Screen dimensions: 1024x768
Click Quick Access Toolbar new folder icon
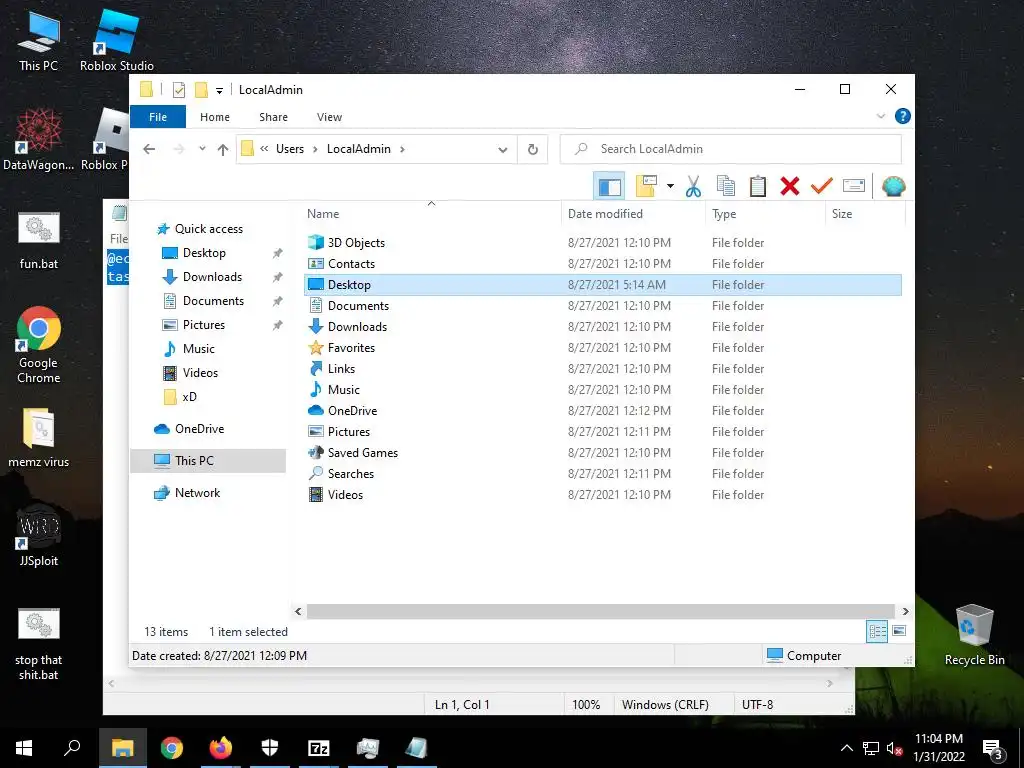pos(202,90)
